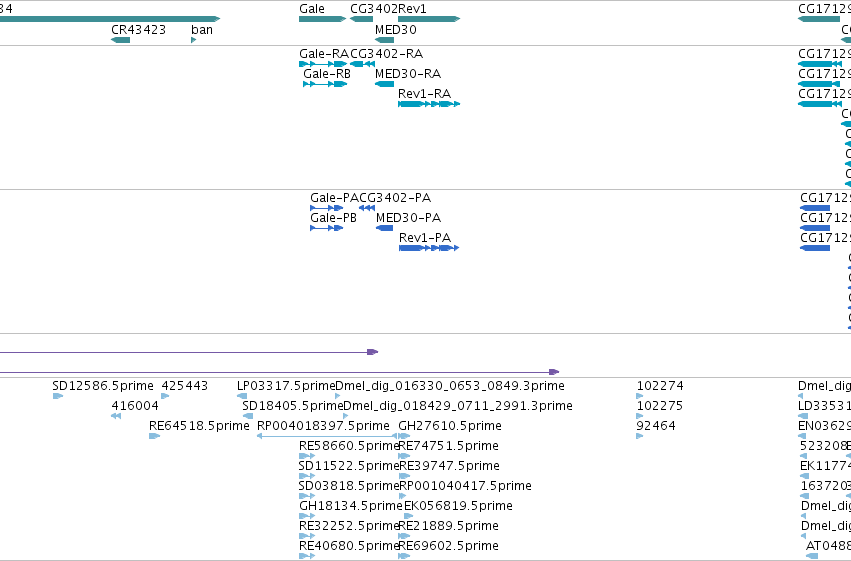Click the lower, longer purple arrow end
The height and width of the screenshot is (561, 851).
554,372
